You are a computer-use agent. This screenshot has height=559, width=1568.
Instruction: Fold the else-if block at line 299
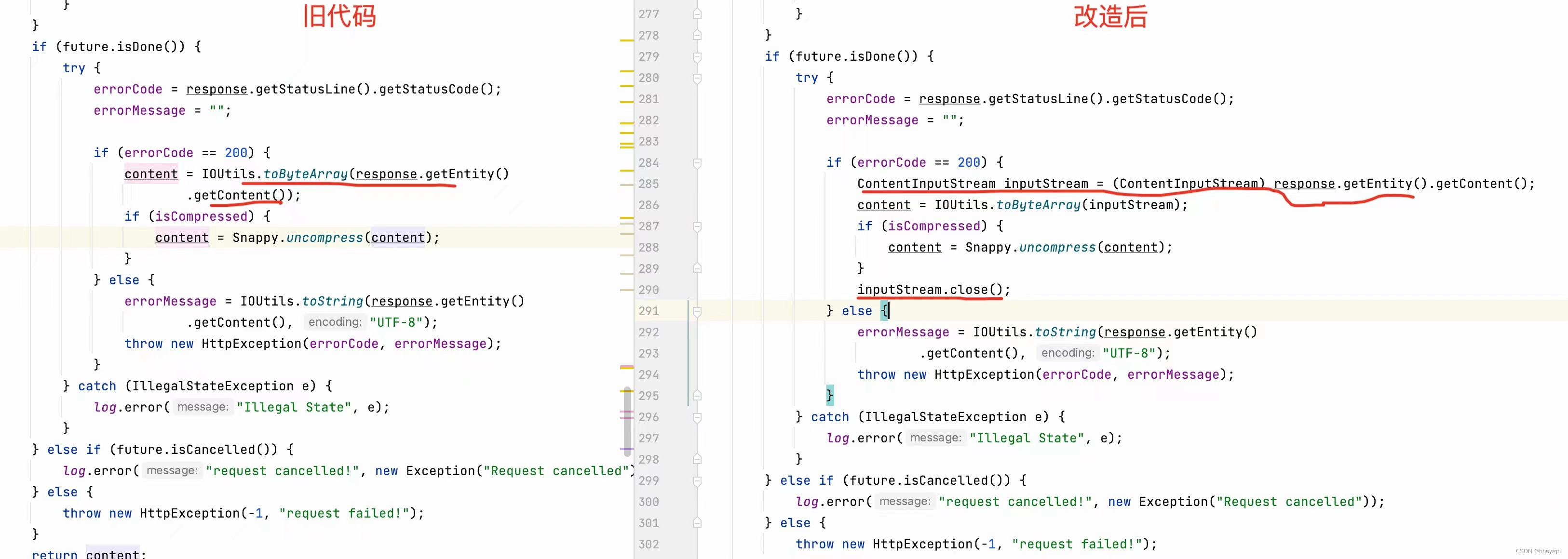click(697, 480)
